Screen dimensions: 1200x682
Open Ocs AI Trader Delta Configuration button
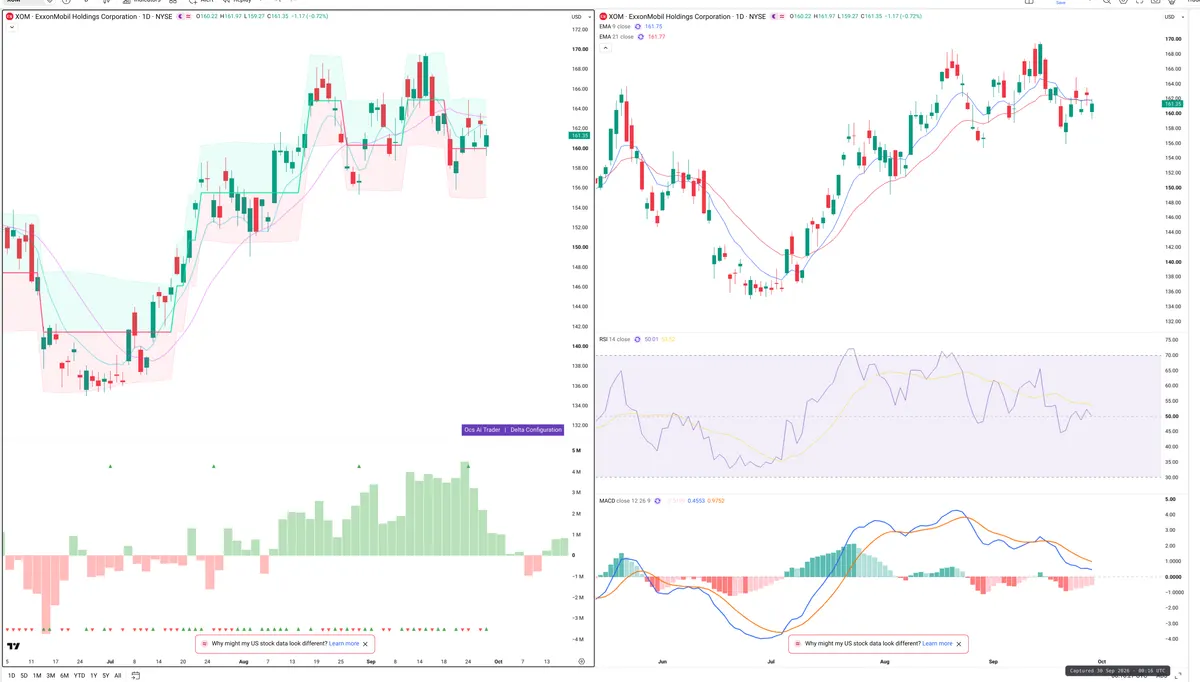click(513, 429)
